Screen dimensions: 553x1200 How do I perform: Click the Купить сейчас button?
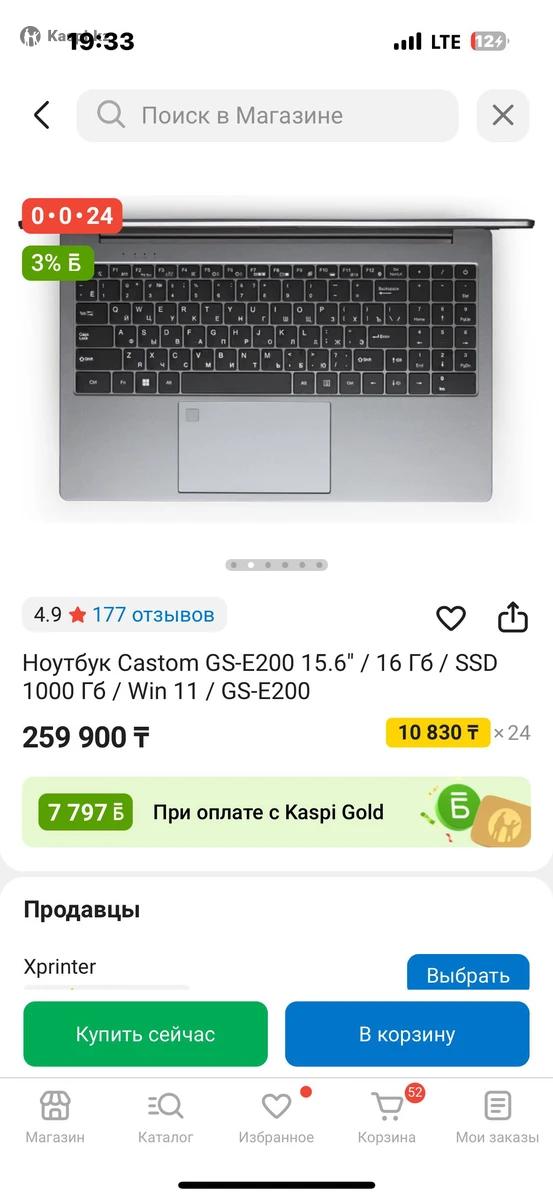coord(145,1034)
